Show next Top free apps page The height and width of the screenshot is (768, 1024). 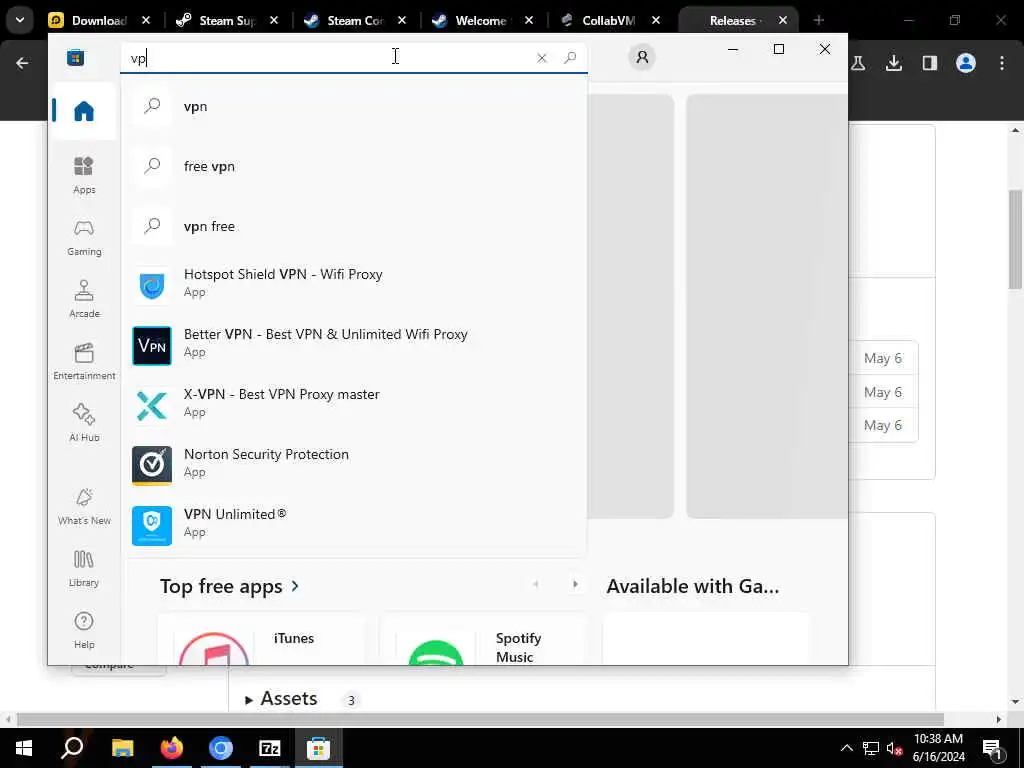tap(575, 584)
